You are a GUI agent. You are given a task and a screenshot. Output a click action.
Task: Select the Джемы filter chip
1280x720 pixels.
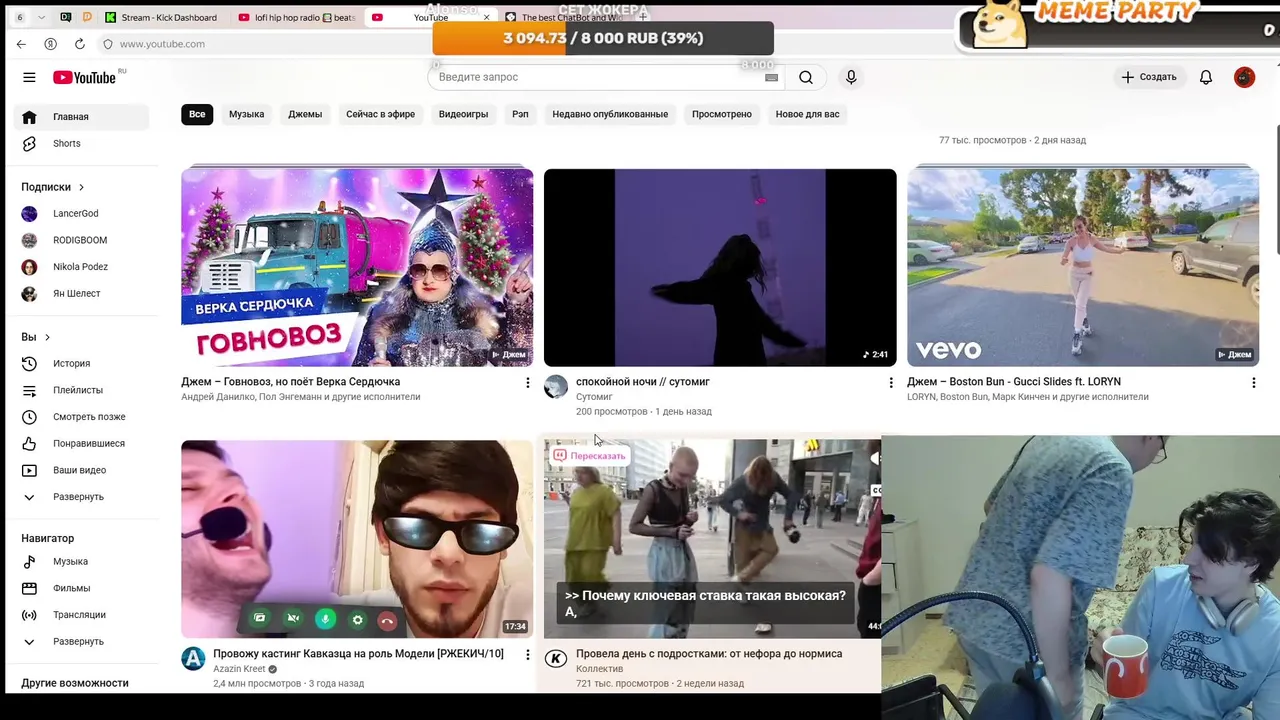(x=305, y=114)
